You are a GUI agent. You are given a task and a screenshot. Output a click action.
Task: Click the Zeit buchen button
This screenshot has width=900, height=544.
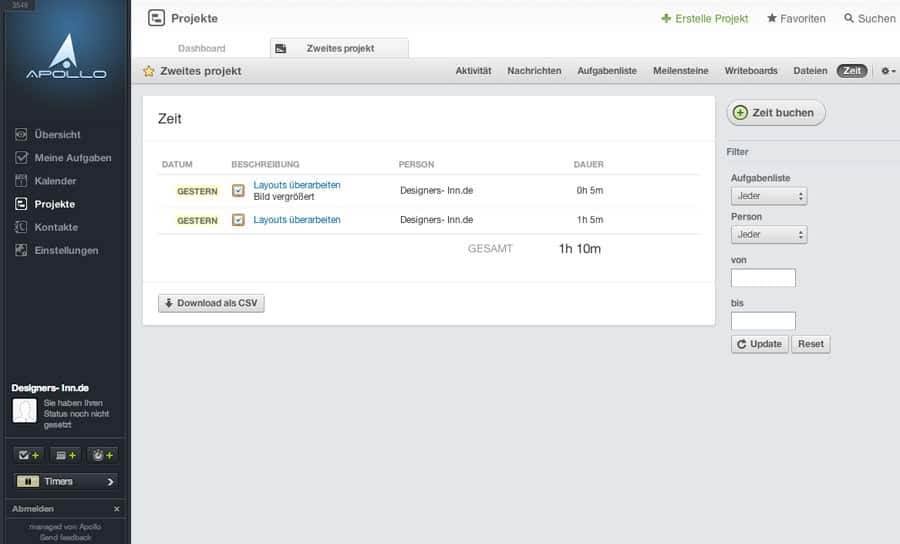click(x=776, y=112)
